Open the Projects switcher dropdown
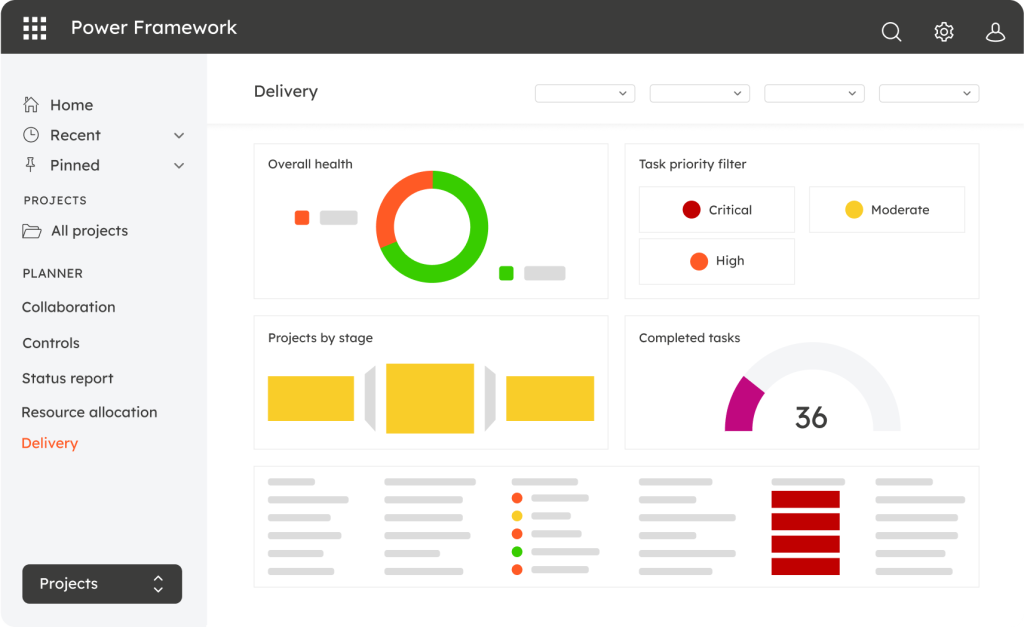Viewport: 1024px width, 627px height. click(x=102, y=584)
